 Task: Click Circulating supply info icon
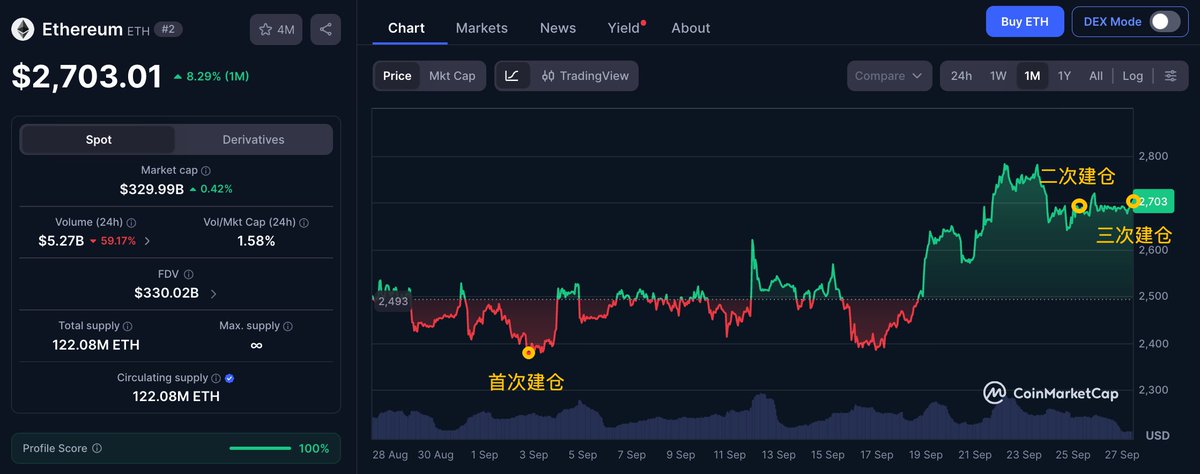click(215, 378)
